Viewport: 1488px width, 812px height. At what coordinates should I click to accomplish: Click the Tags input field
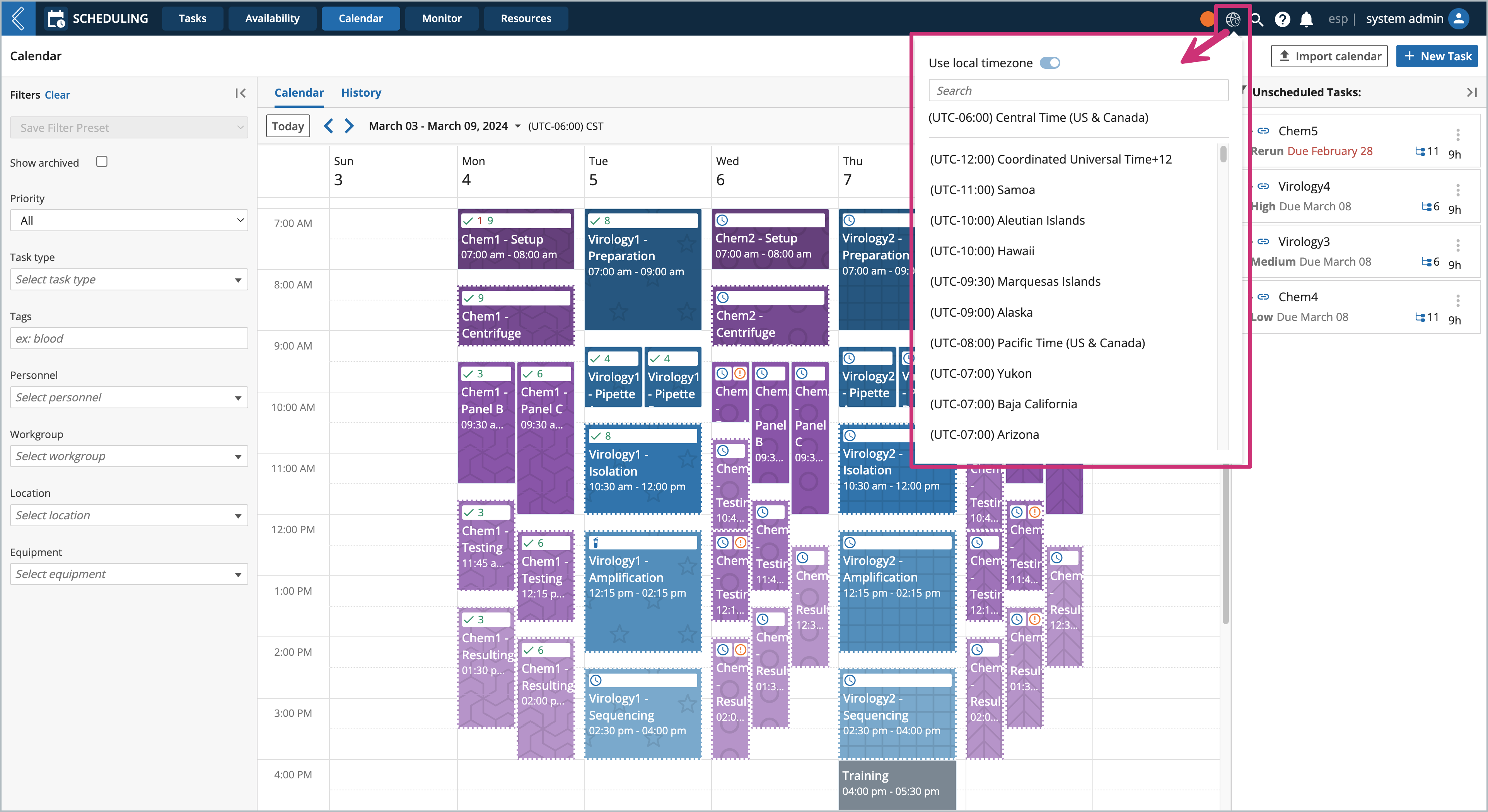[x=129, y=338]
